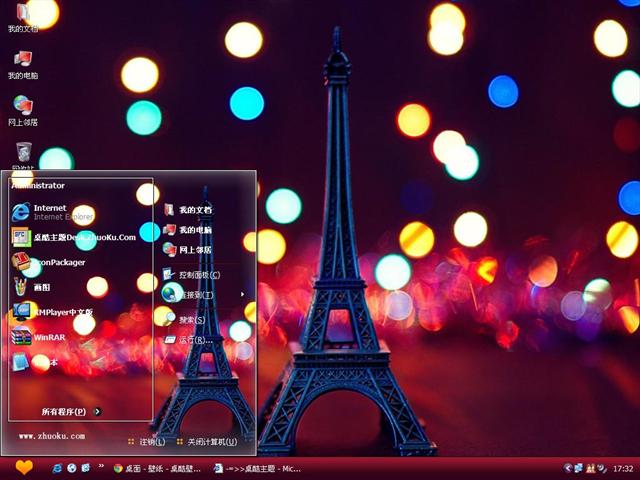Open 桌酷主题 Desk.ZhuoKu.Com Start menu entry

point(74,237)
